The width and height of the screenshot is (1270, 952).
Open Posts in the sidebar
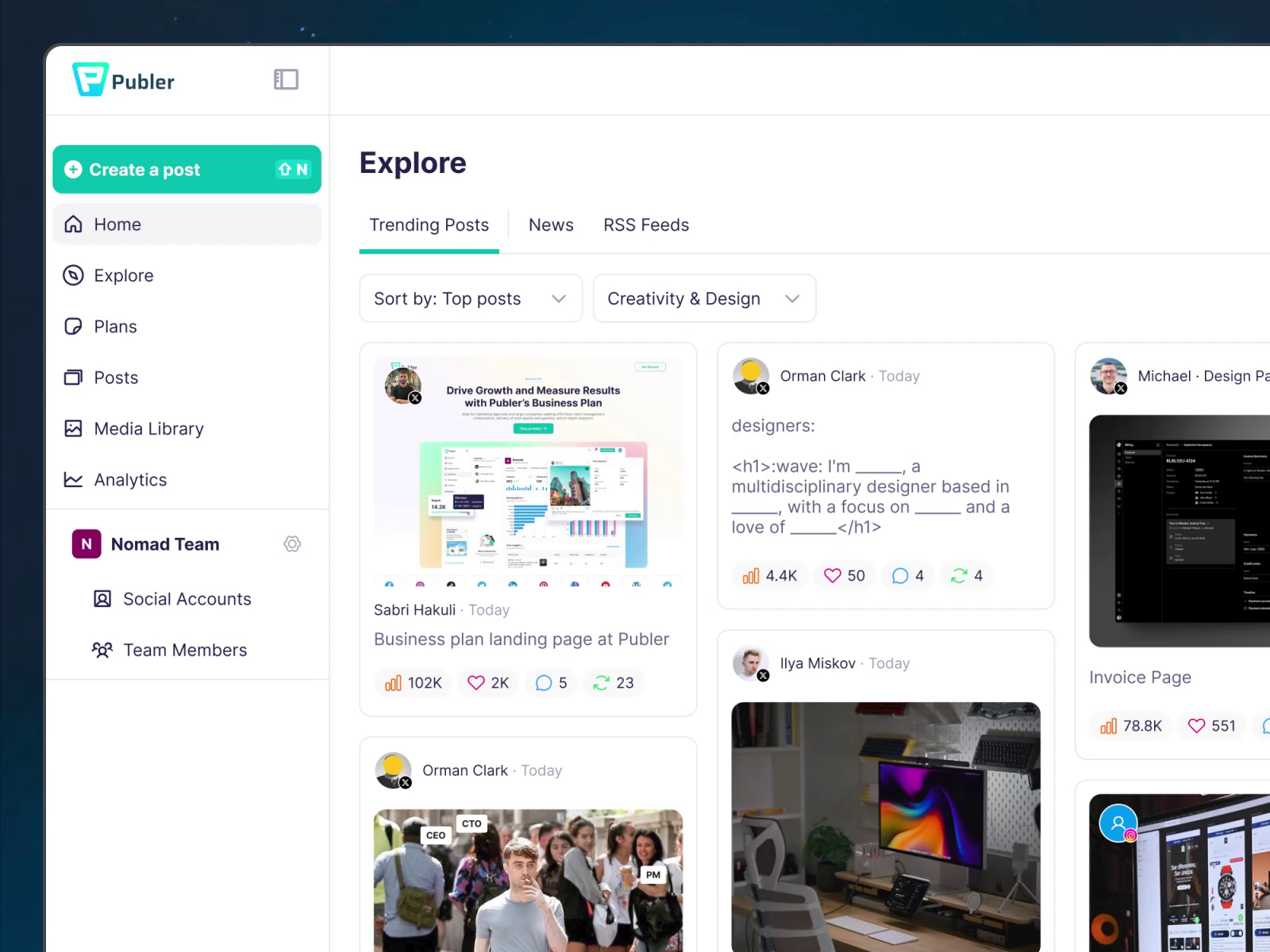(x=187, y=378)
